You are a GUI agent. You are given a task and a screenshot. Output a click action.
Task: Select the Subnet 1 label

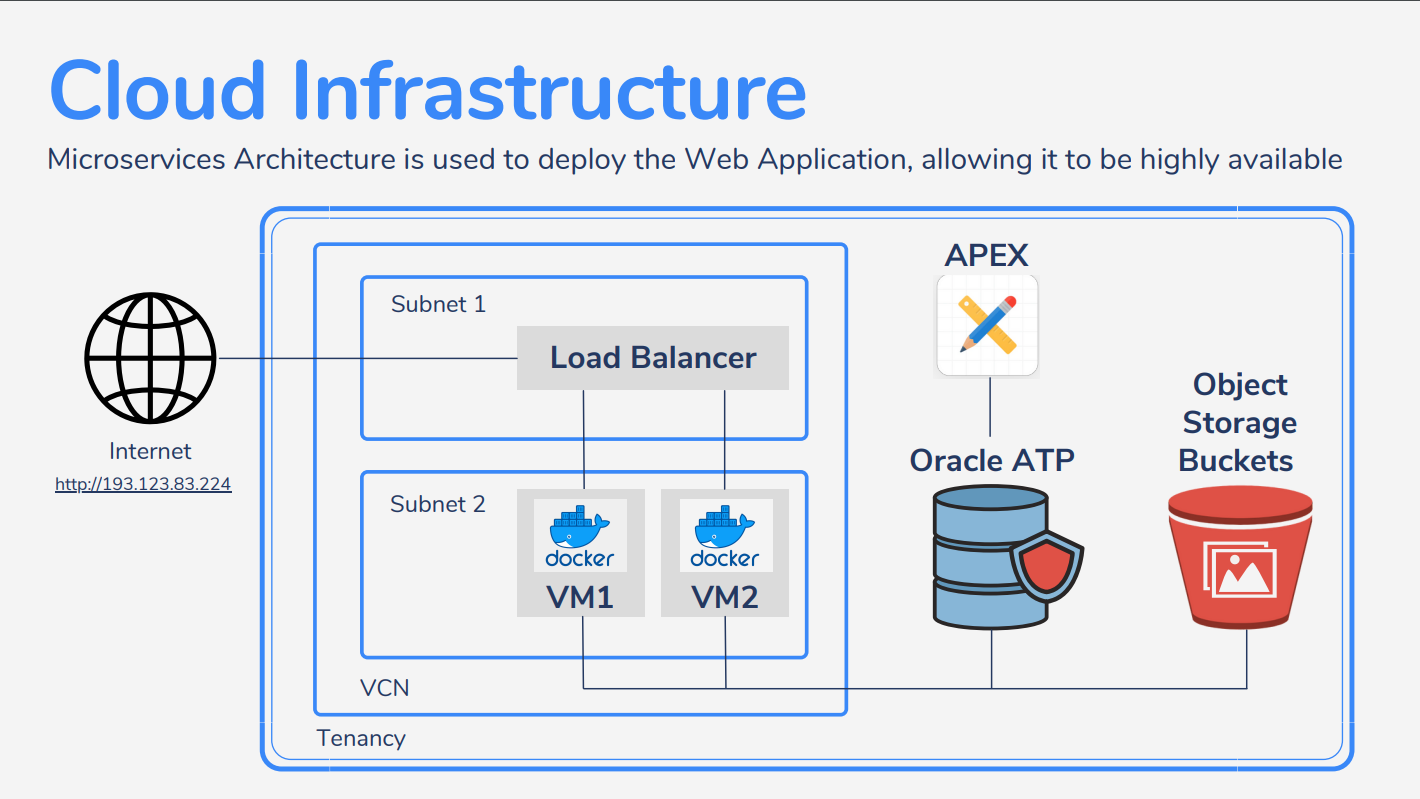point(438,304)
